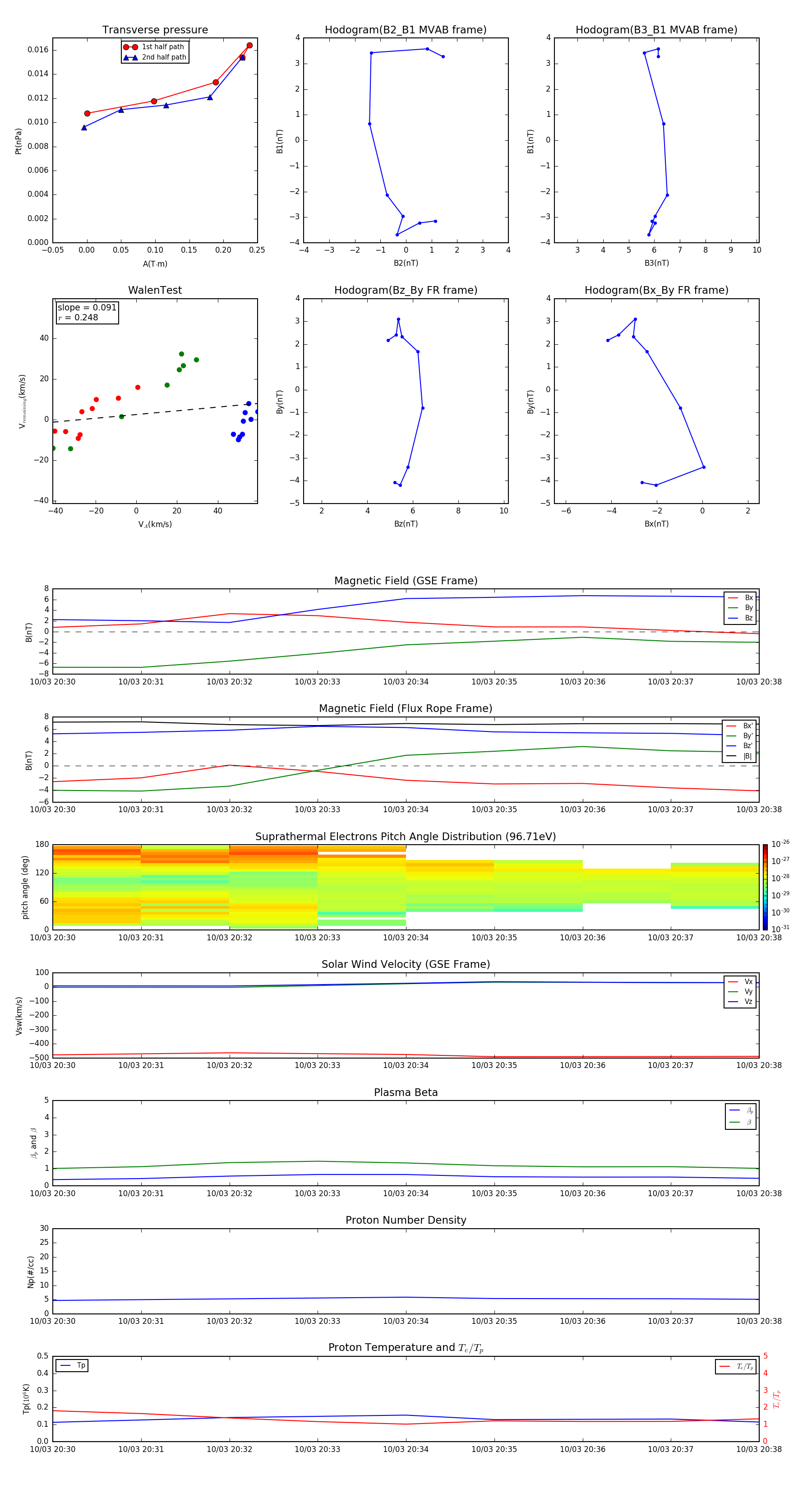The width and height of the screenshot is (812, 1489).
Task: Select Vz entry in velocity legend
Action: (x=740, y=1002)
